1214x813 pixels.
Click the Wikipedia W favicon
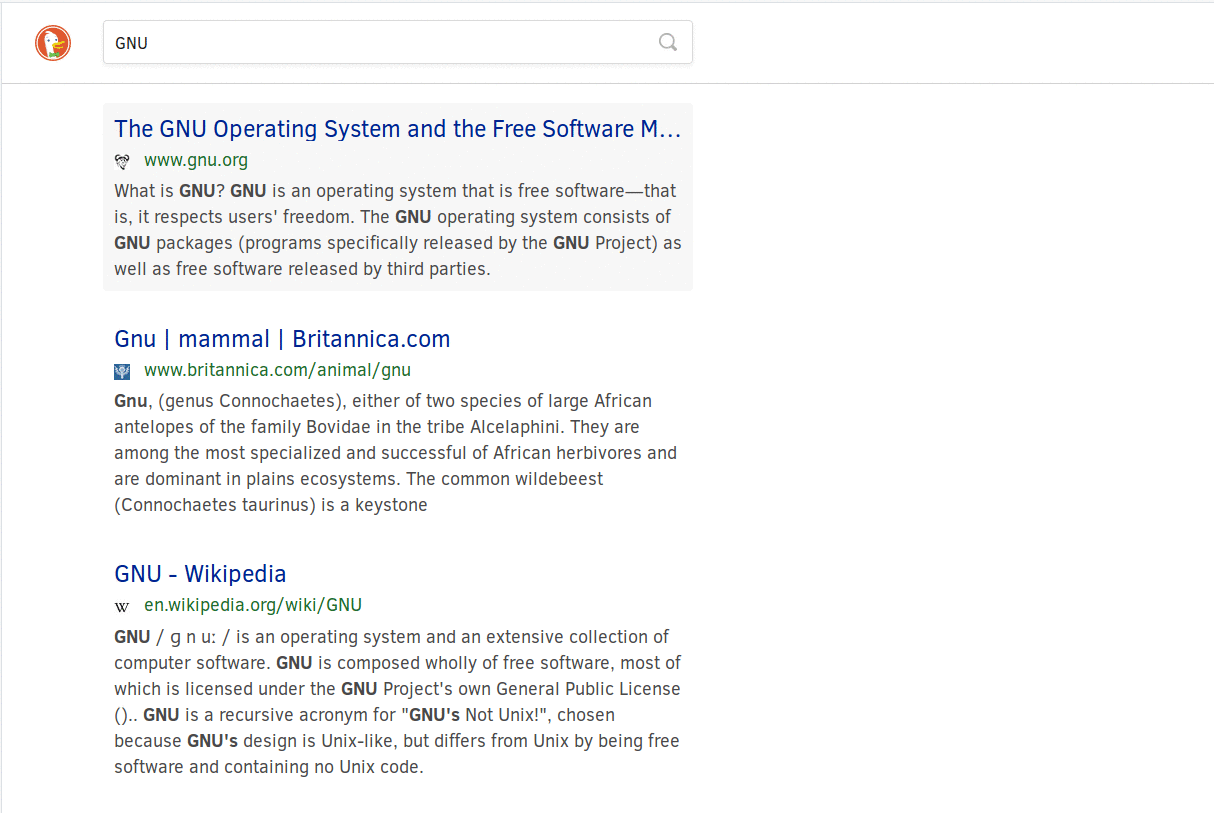pyautogui.click(x=122, y=606)
